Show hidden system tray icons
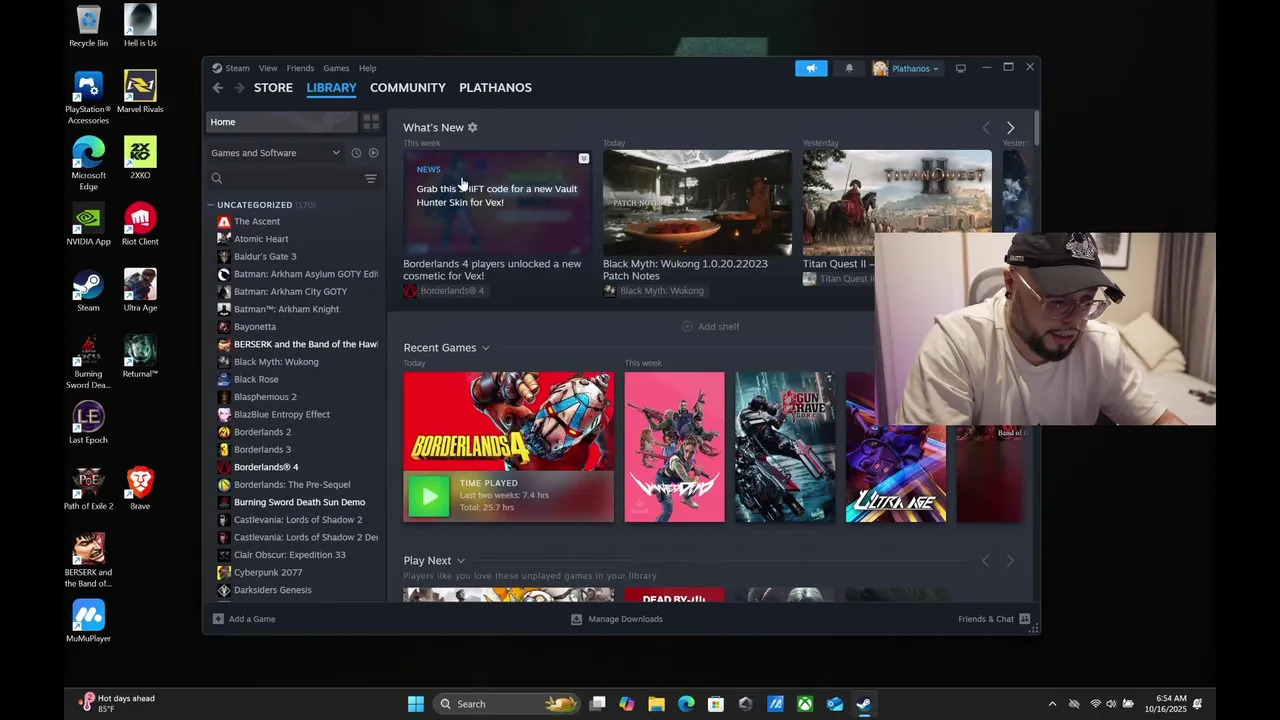 pos(1052,704)
